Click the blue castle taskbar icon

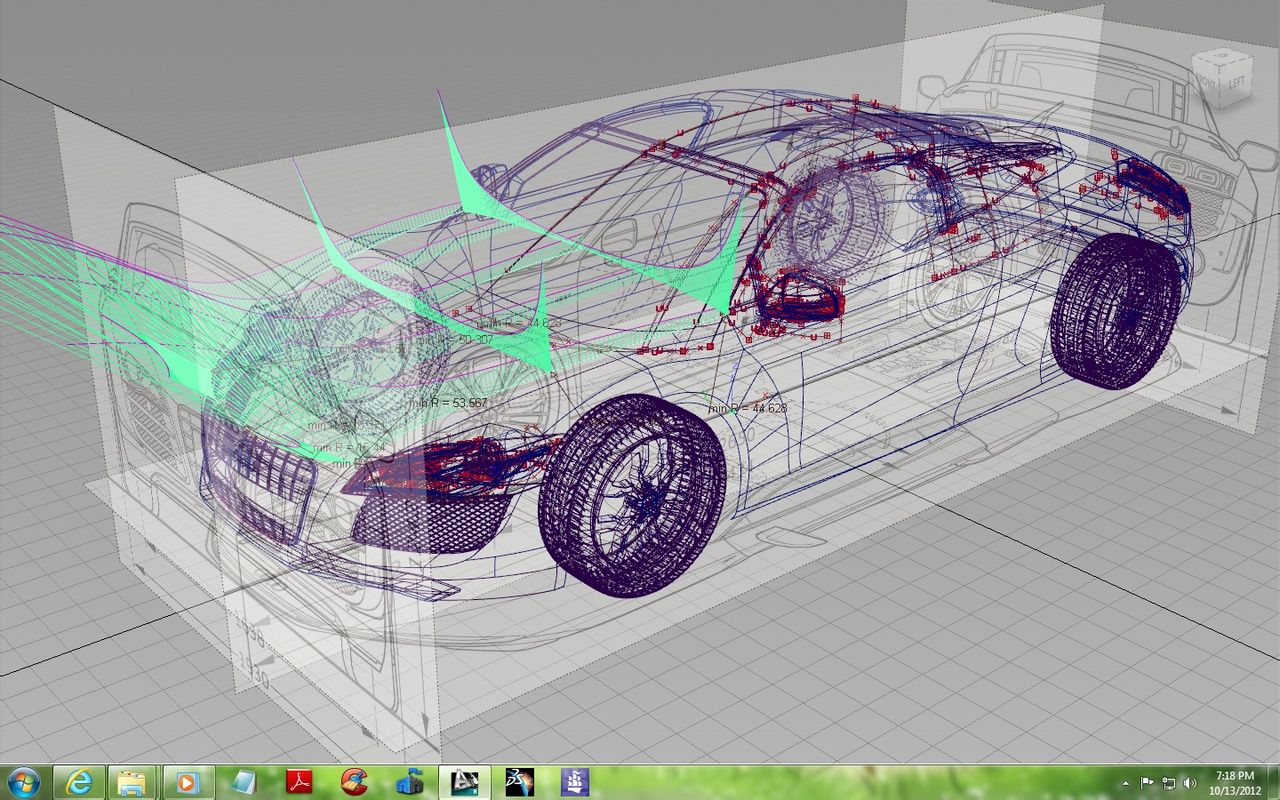pyautogui.click(x=409, y=781)
